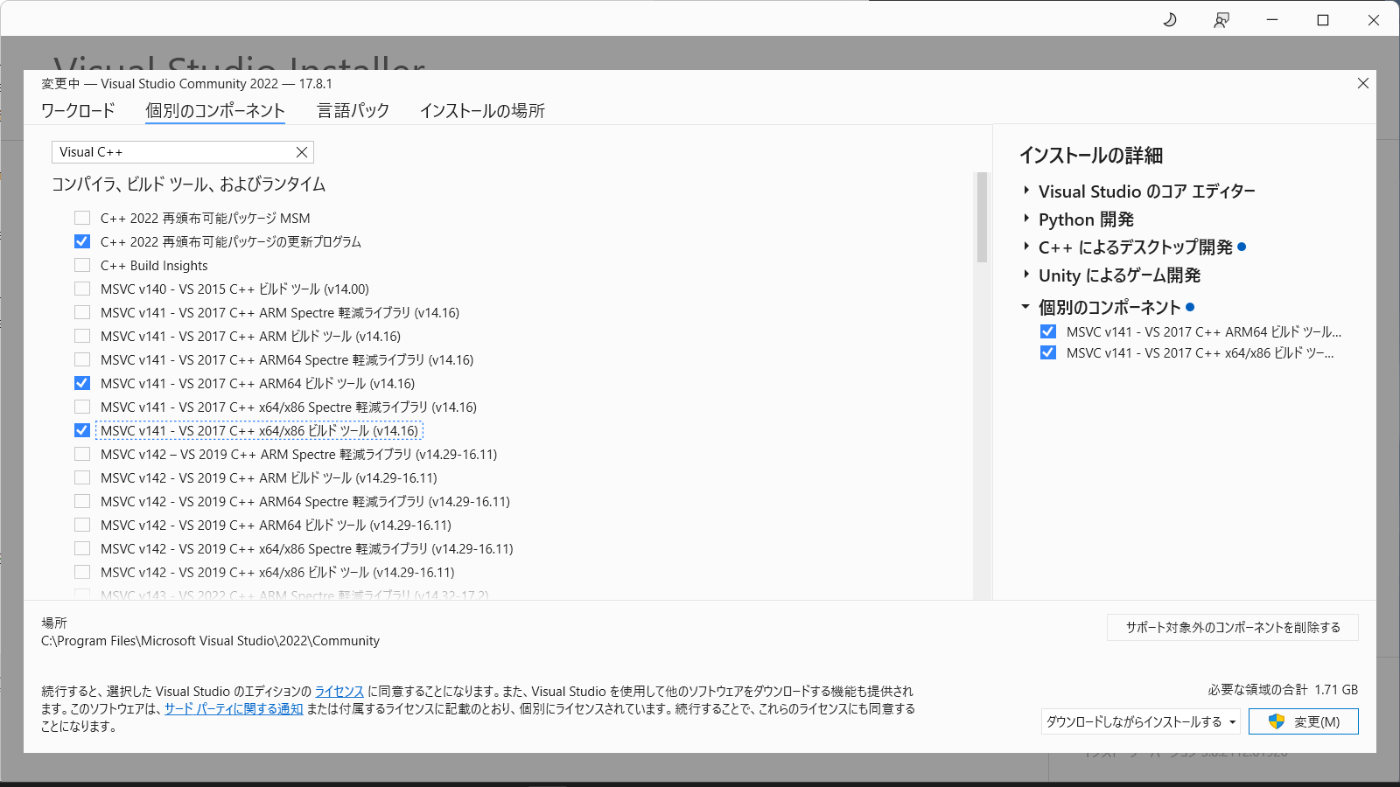Viewport: 1400px width, 787px height.
Task: Uncheck C++ 2022 再頒布可能パッケージの更新プログラム
Action: coord(82,242)
